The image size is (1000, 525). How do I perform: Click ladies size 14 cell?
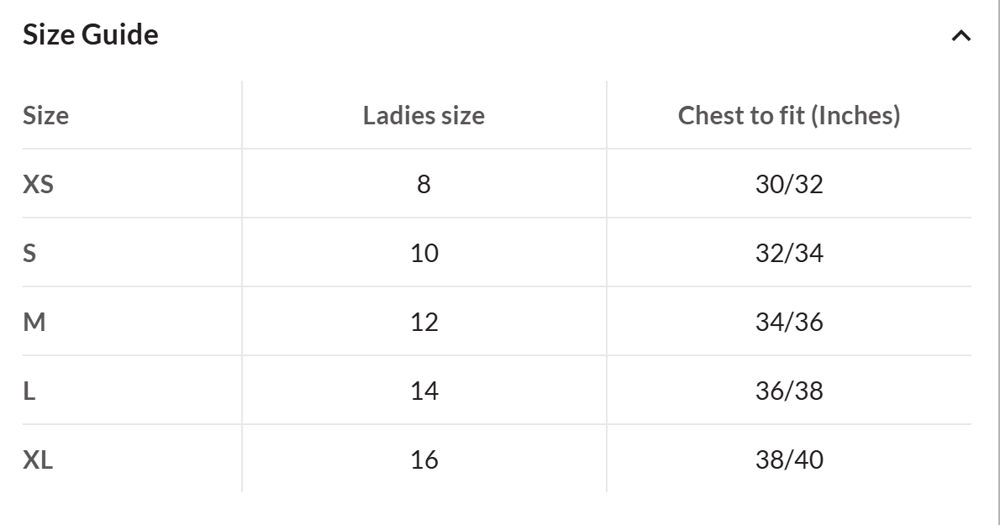pyautogui.click(x=424, y=391)
